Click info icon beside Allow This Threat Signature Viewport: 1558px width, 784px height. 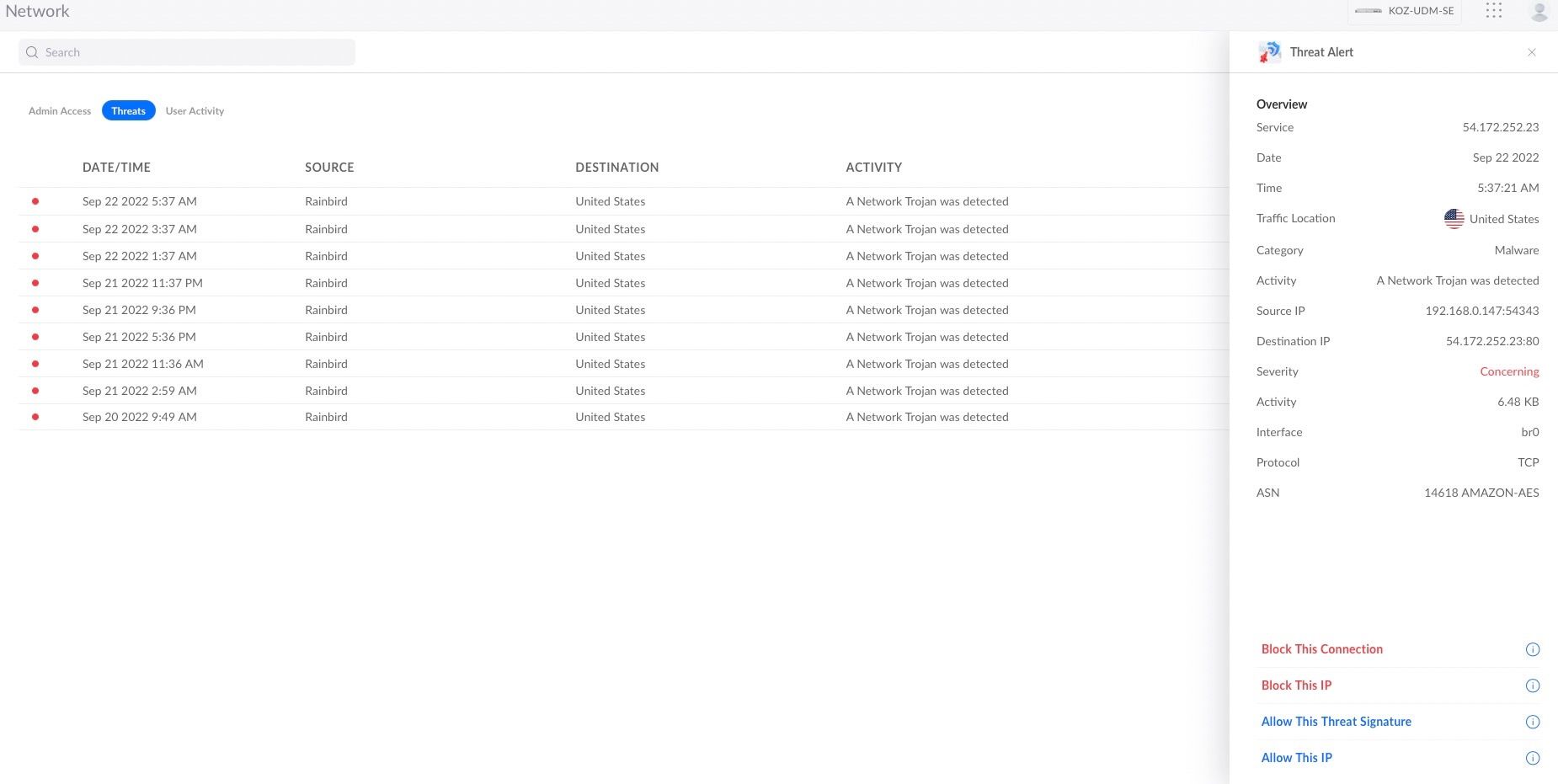(1533, 722)
